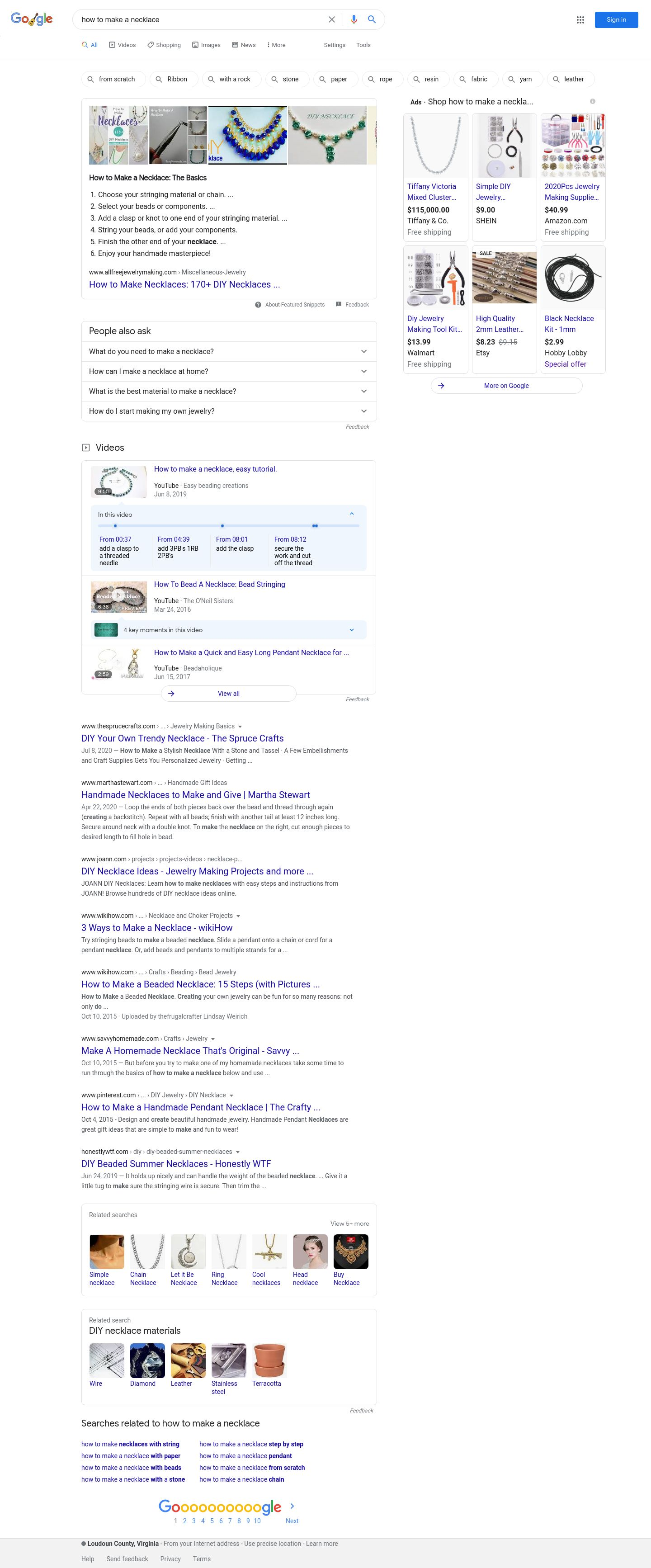Image resolution: width=651 pixels, height=1568 pixels.
Task: Go to results page 10
Action: [x=257, y=1521]
